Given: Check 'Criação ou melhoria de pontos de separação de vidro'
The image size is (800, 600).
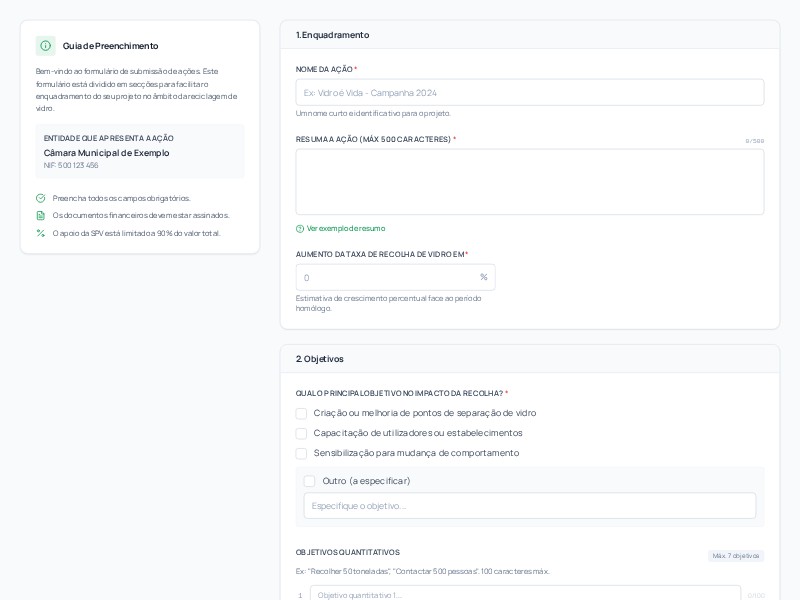Looking at the screenshot, I should pos(302,414).
